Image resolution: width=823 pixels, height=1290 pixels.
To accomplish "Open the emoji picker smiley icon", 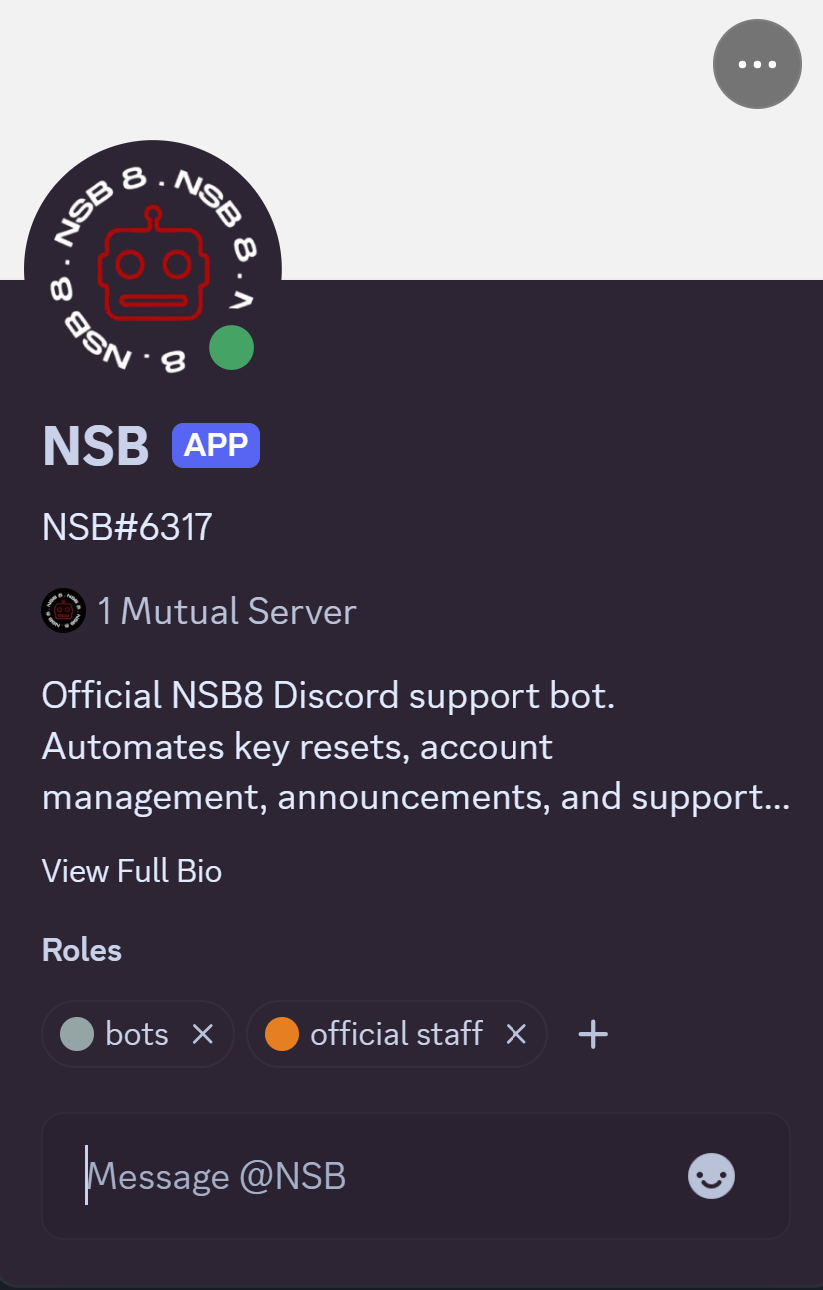I will (x=711, y=1176).
